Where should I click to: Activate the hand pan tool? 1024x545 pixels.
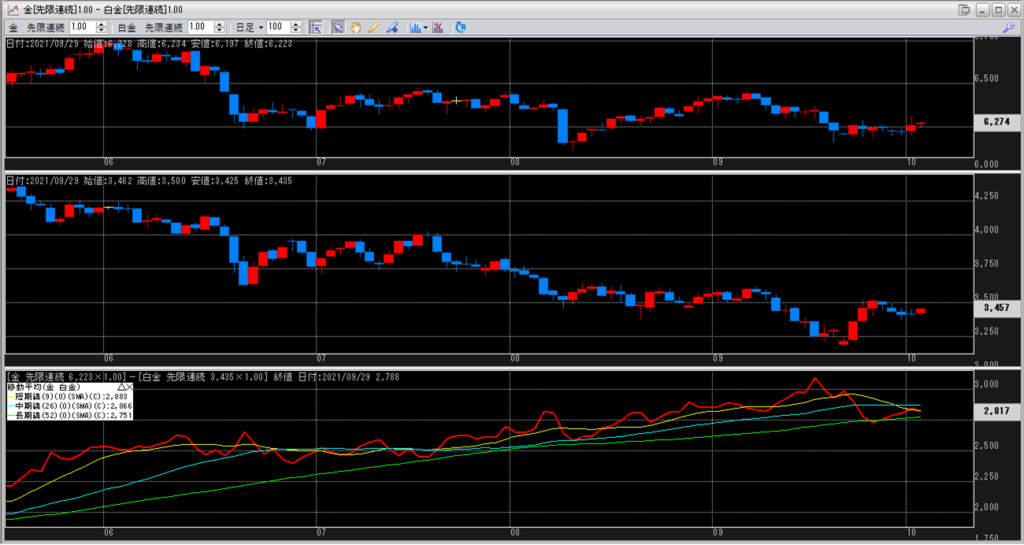click(357, 26)
